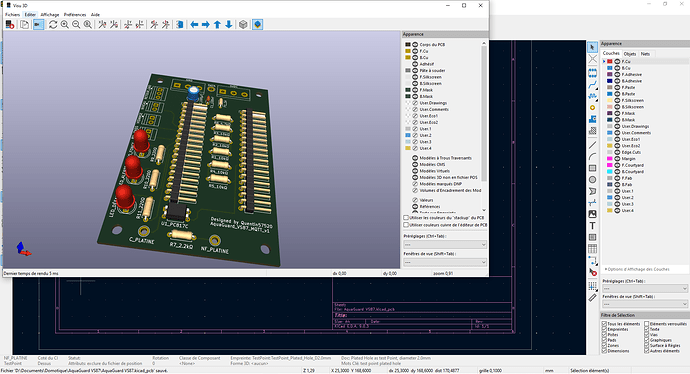Toggle Modèles à Trous Traversants visibility
Image resolution: width=690 pixels, height=374 pixels.
pos(415,158)
